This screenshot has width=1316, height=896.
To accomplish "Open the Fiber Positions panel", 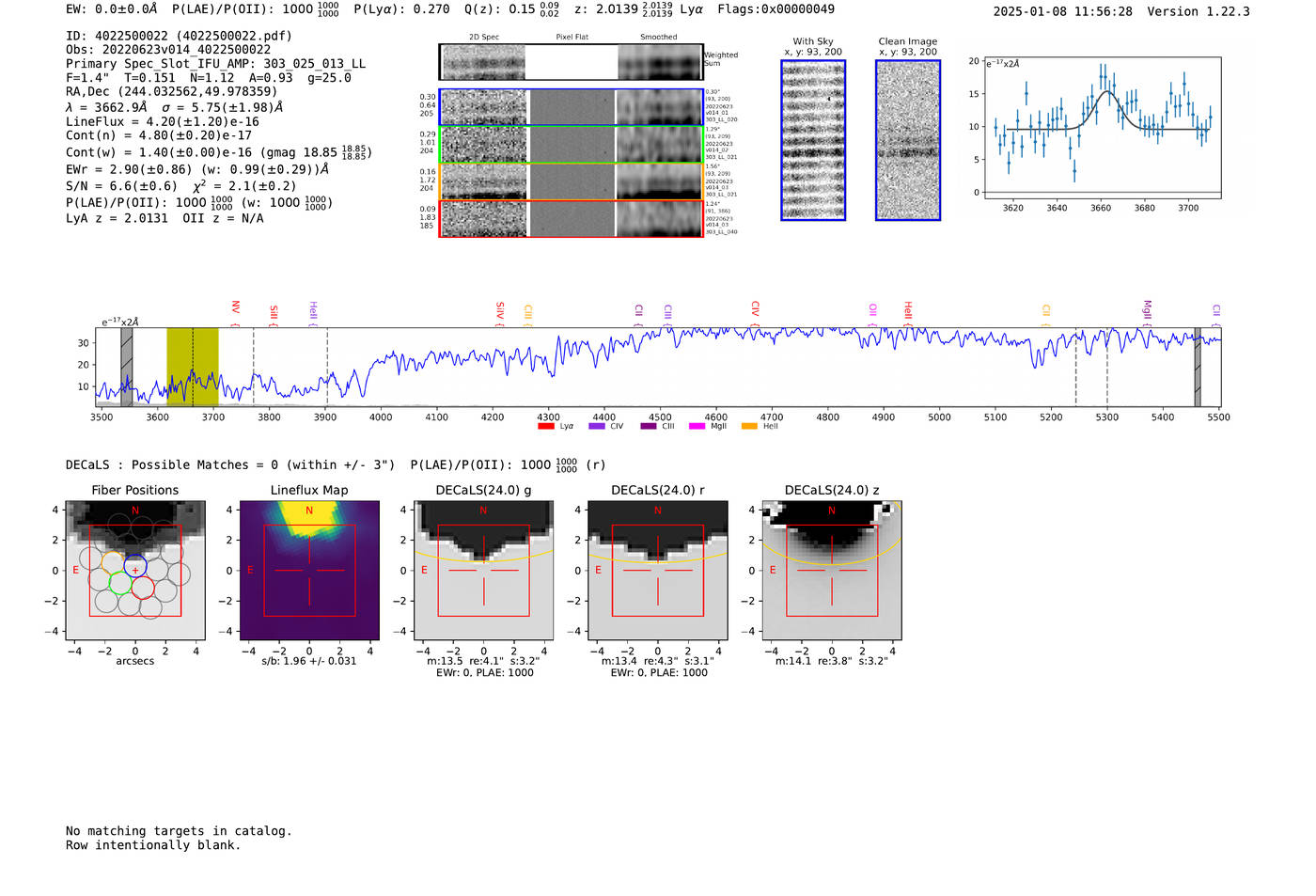I will point(135,571).
